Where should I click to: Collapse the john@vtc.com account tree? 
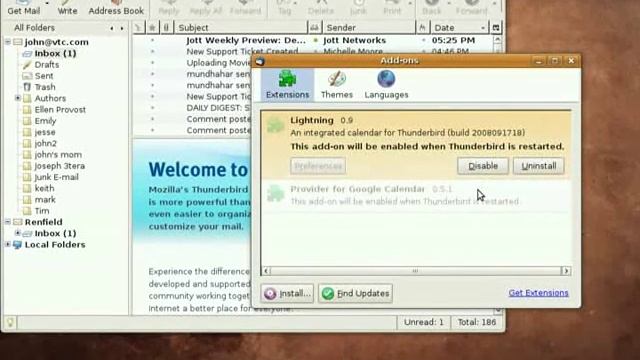[x=8, y=42]
